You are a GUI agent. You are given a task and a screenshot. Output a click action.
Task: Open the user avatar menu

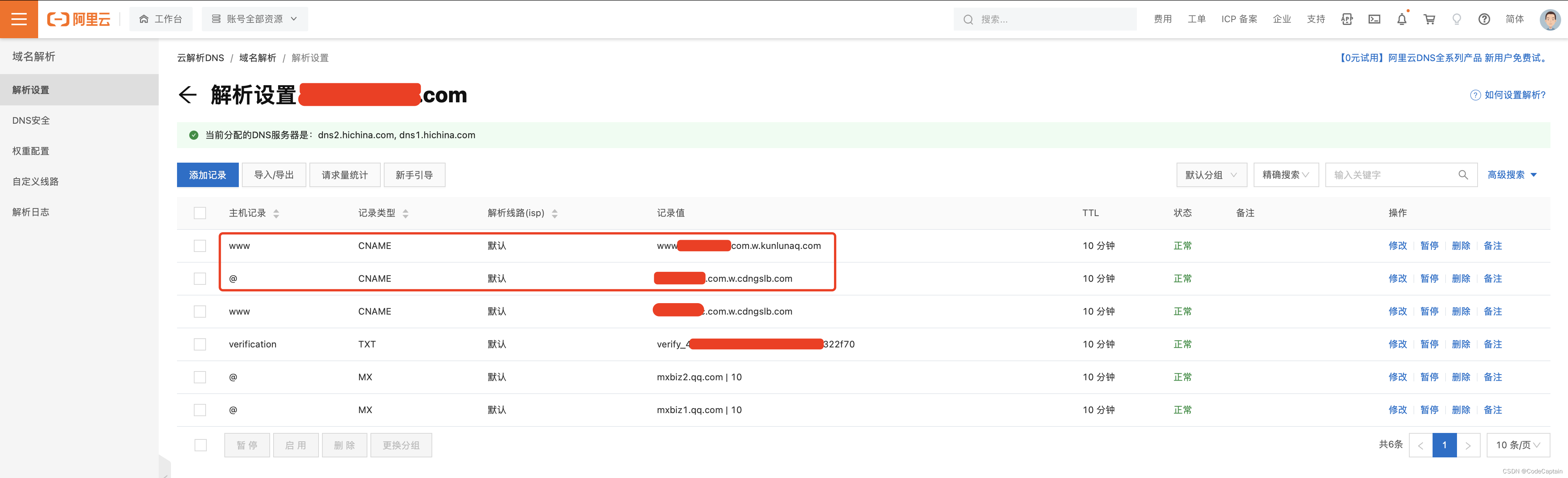(x=1550, y=19)
